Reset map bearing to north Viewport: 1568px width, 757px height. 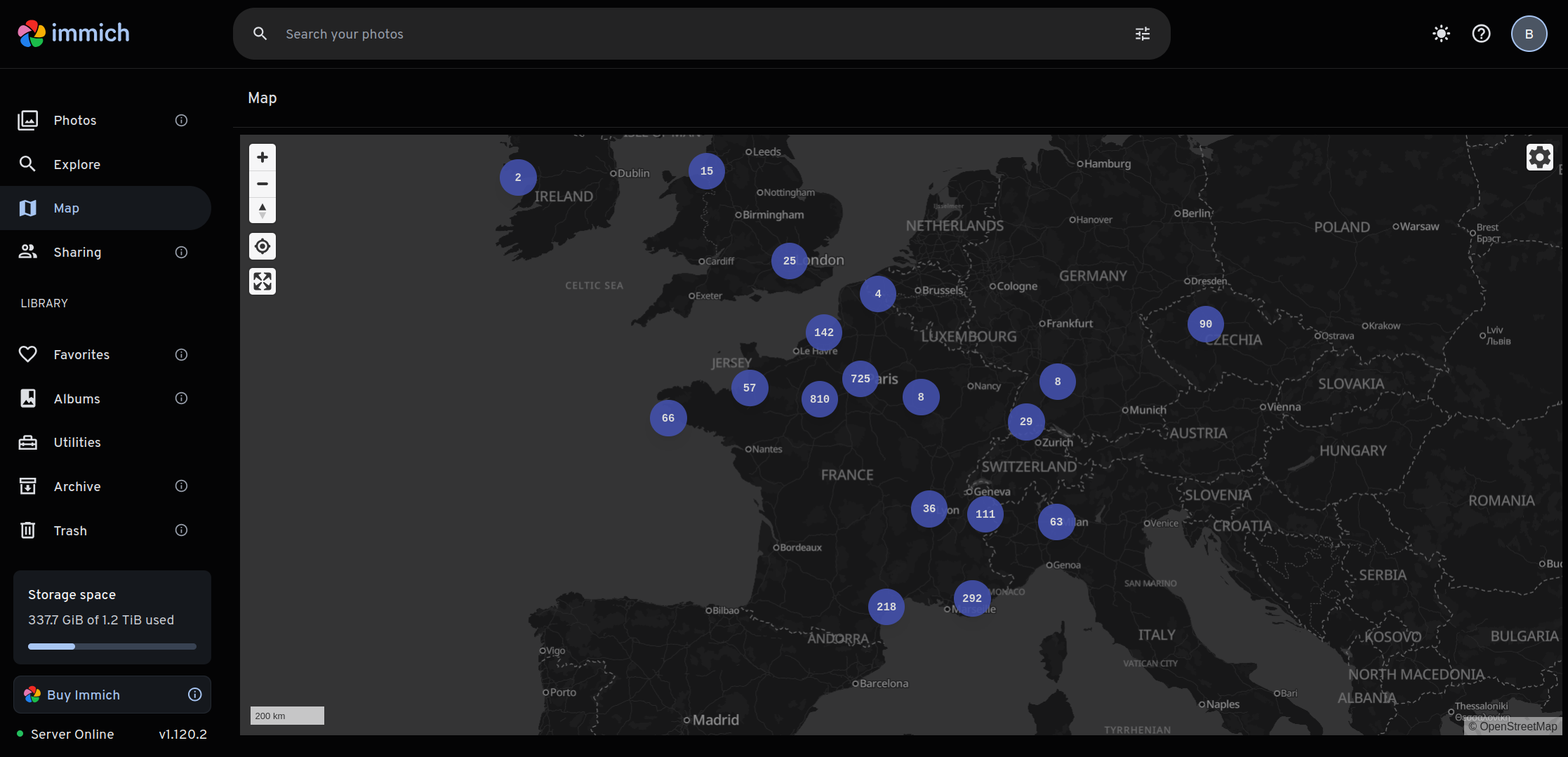263,210
